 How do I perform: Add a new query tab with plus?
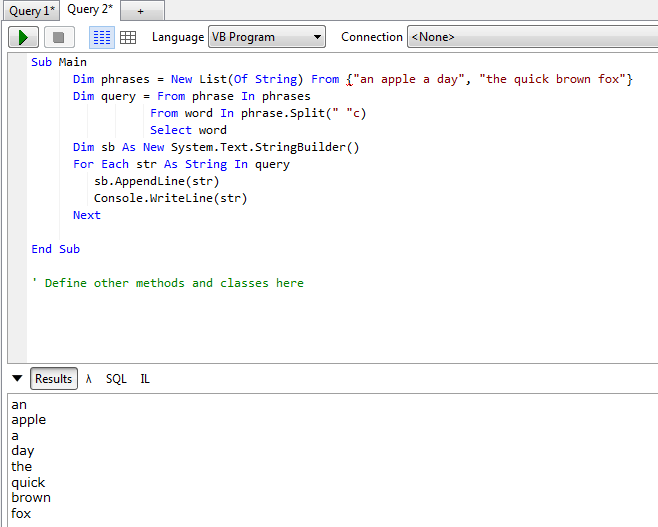[x=141, y=11]
